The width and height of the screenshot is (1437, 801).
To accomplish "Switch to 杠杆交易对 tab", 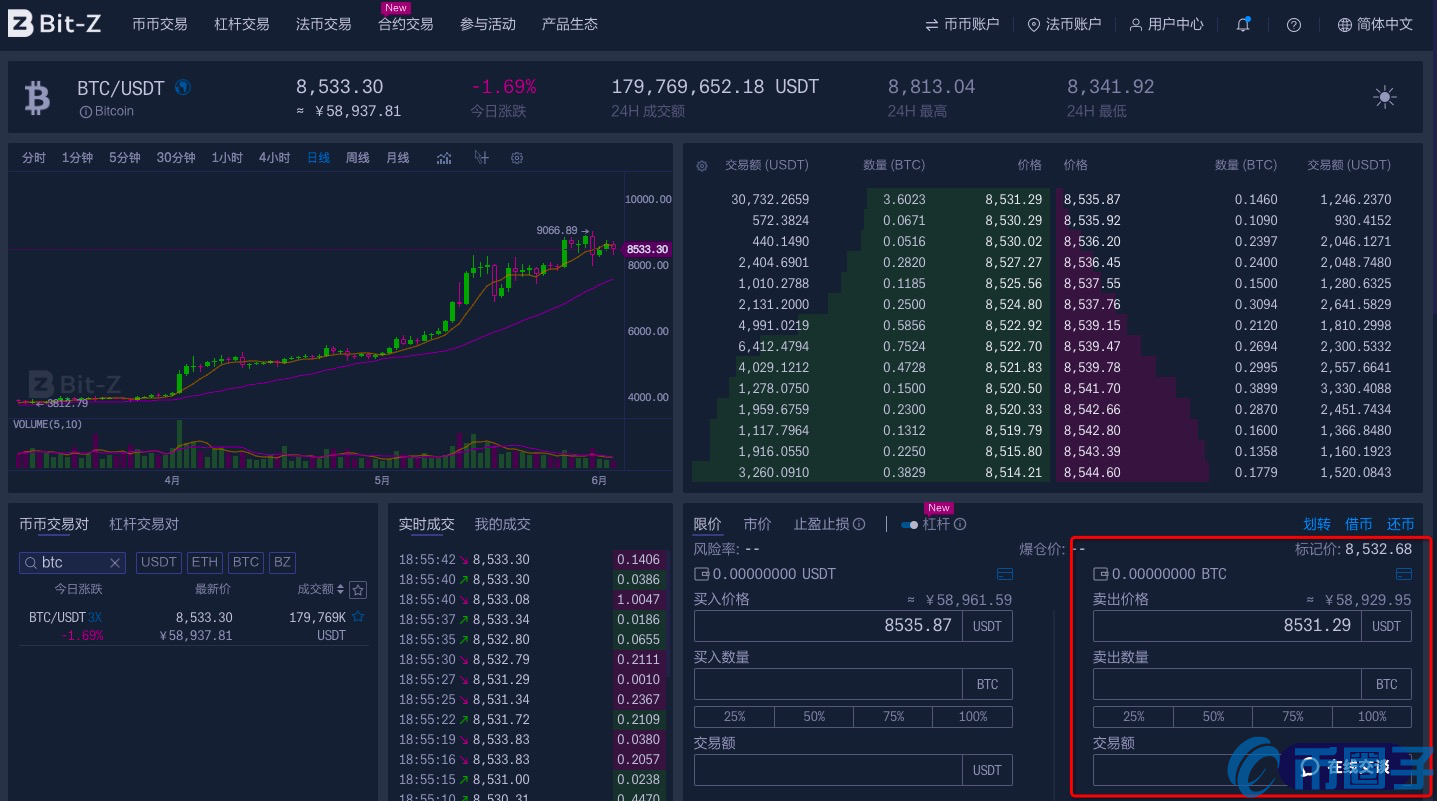I will [144, 524].
